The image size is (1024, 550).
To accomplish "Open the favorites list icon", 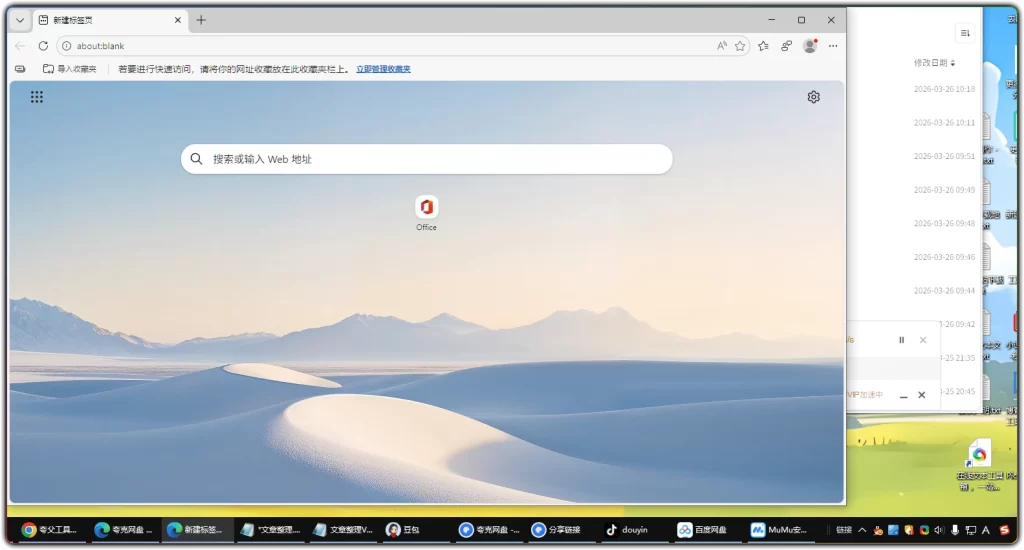I will tap(763, 46).
